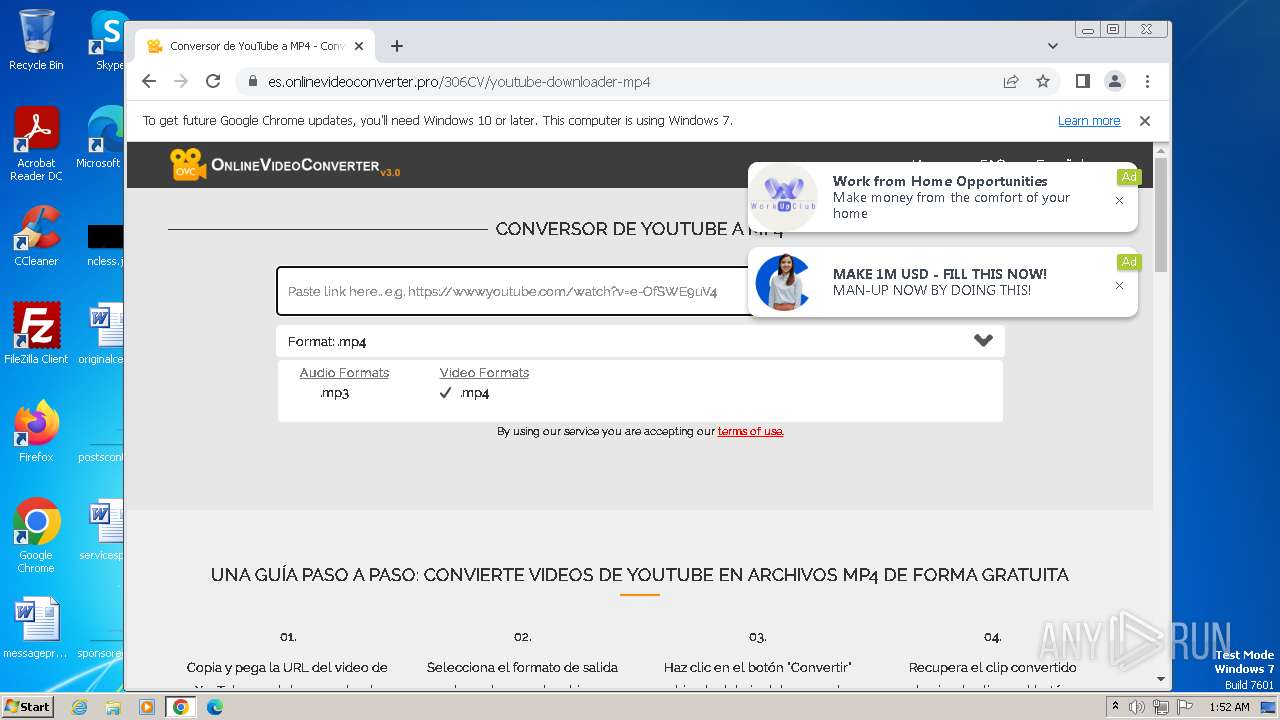This screenshot has width=1280, height=720.
Task: Show hidden system tray icons
Action: [1115, 707]
